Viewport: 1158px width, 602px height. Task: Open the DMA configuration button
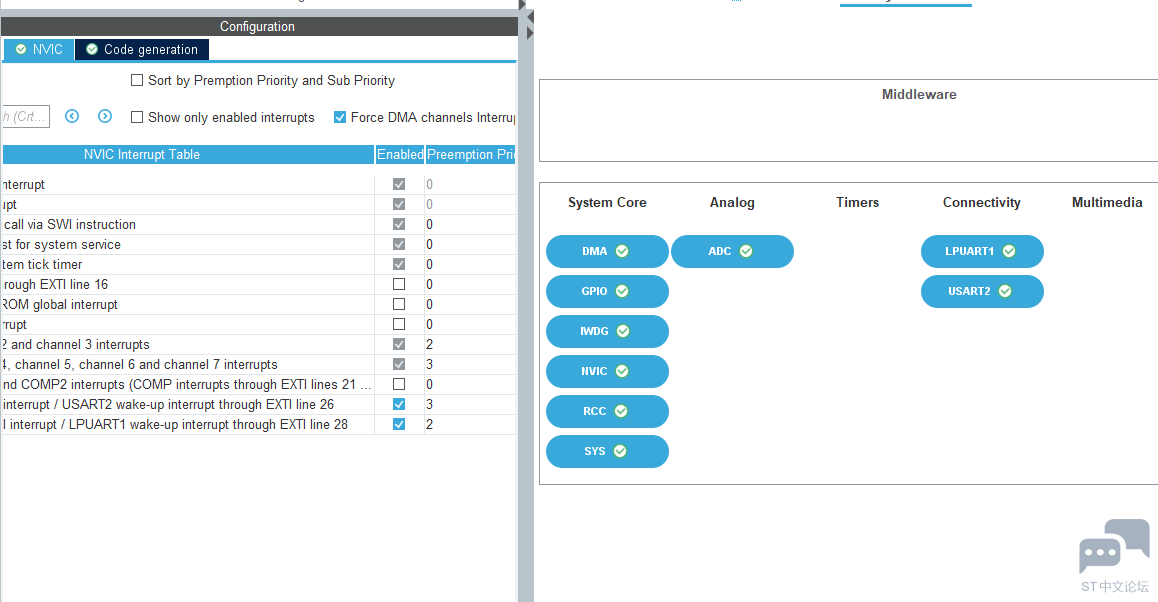606,251
